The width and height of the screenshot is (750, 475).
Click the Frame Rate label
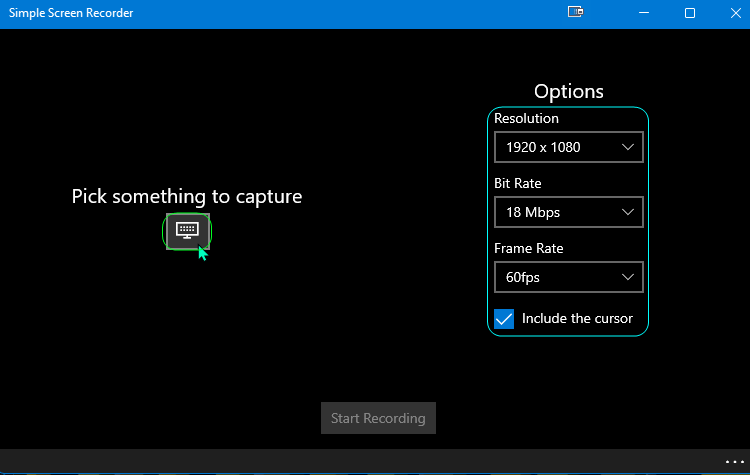click(529, 248)
